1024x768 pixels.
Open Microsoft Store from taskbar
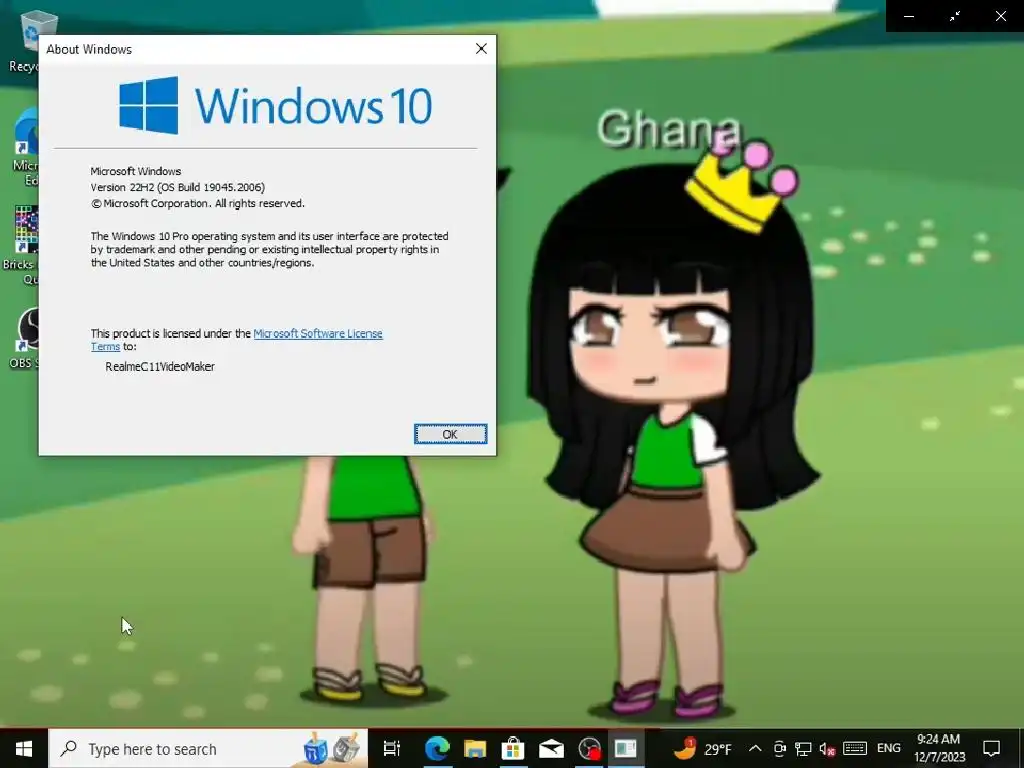[x=513, y=748]
